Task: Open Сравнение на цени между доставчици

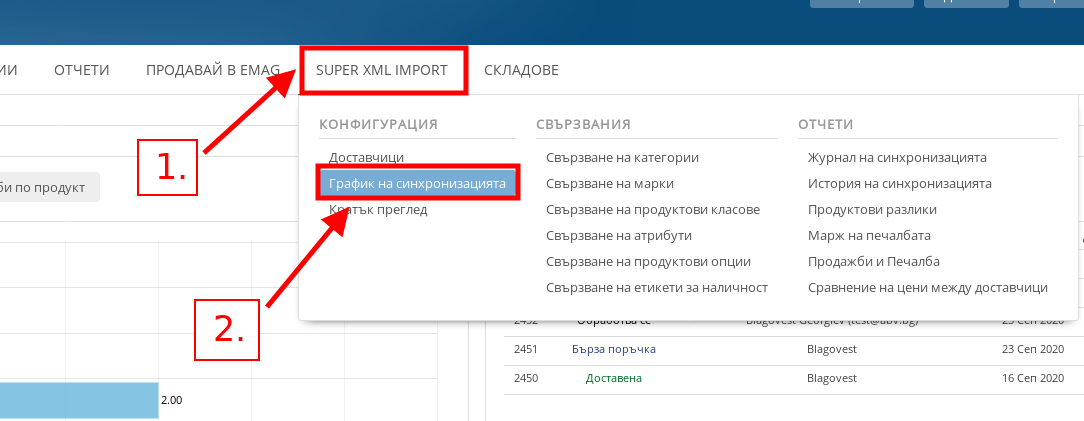Action: click(927, 288)
